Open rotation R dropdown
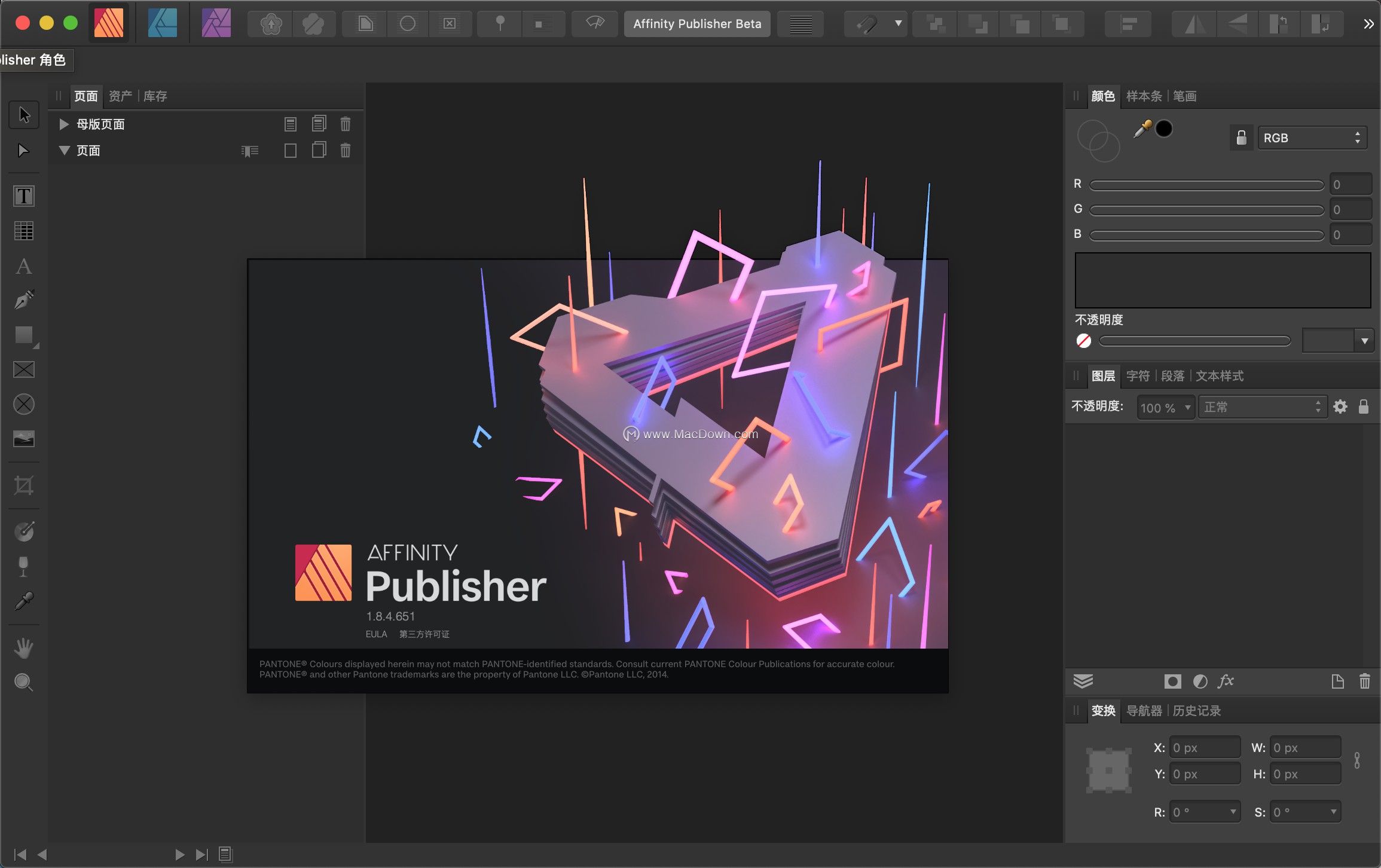 coord(1233,812)
